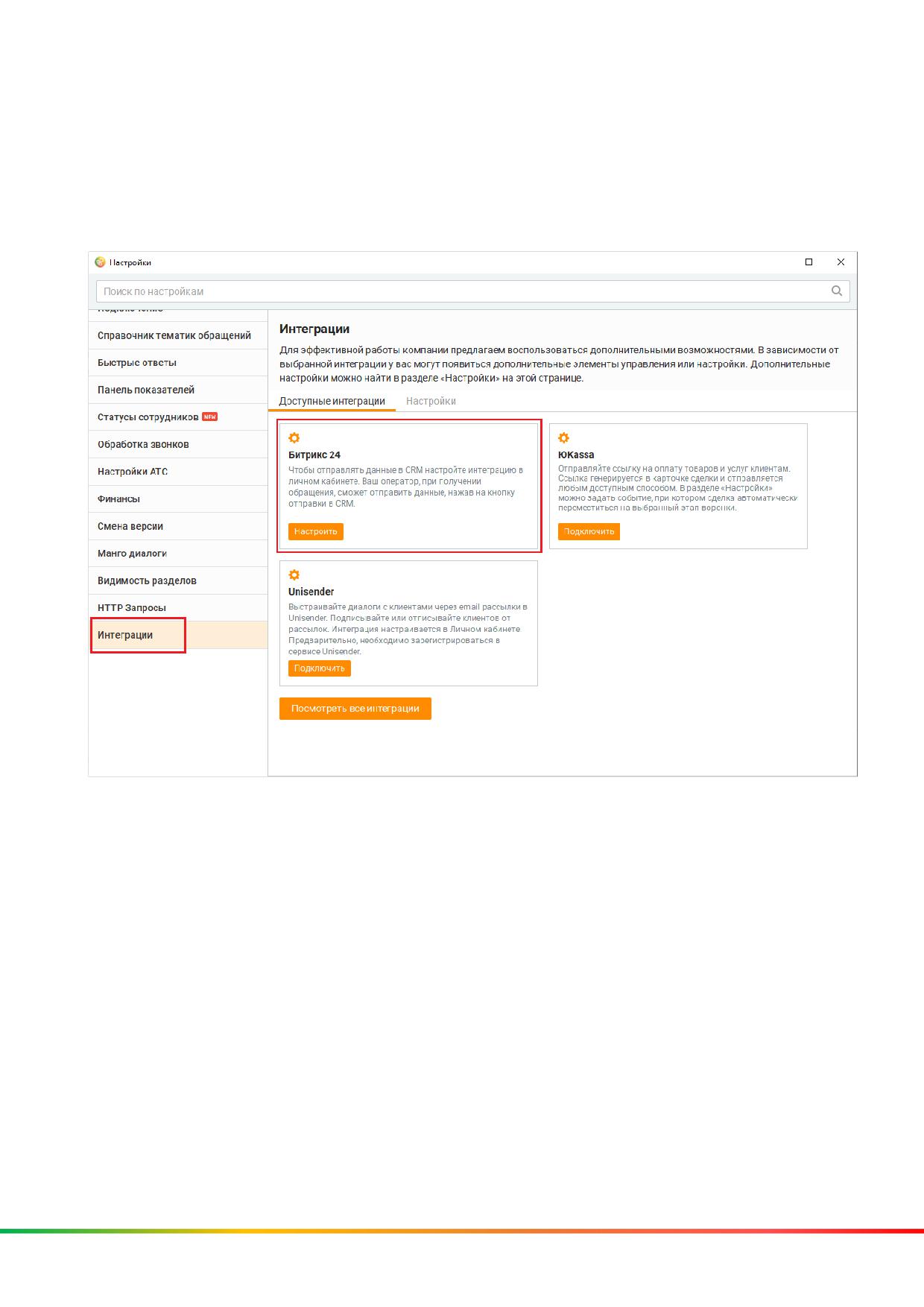Click the Unisender description text
The image size is (924, 1307).
click(408, 629)
